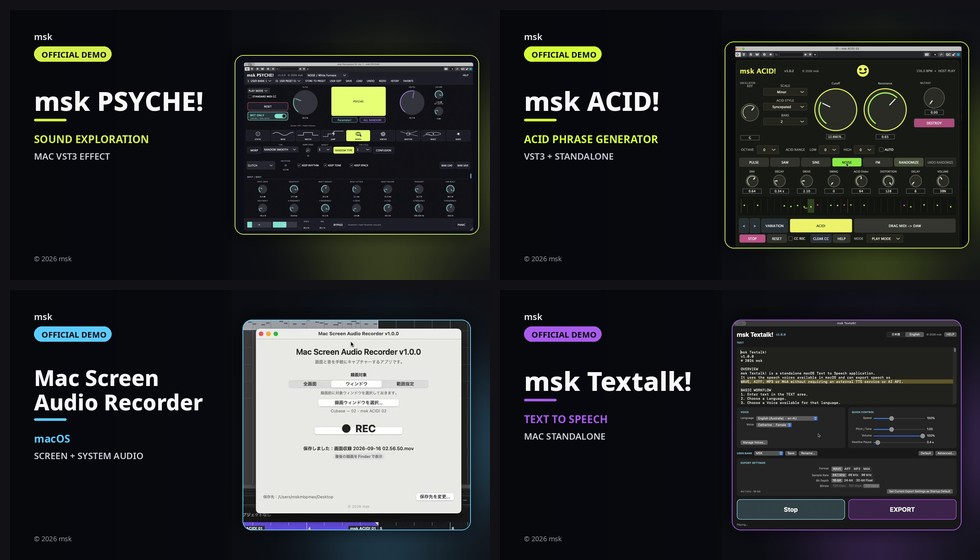The image size is (980, 560).
Task: Toggle the WET ONLY switch in PSYCHE!
Action: [280, 116]
